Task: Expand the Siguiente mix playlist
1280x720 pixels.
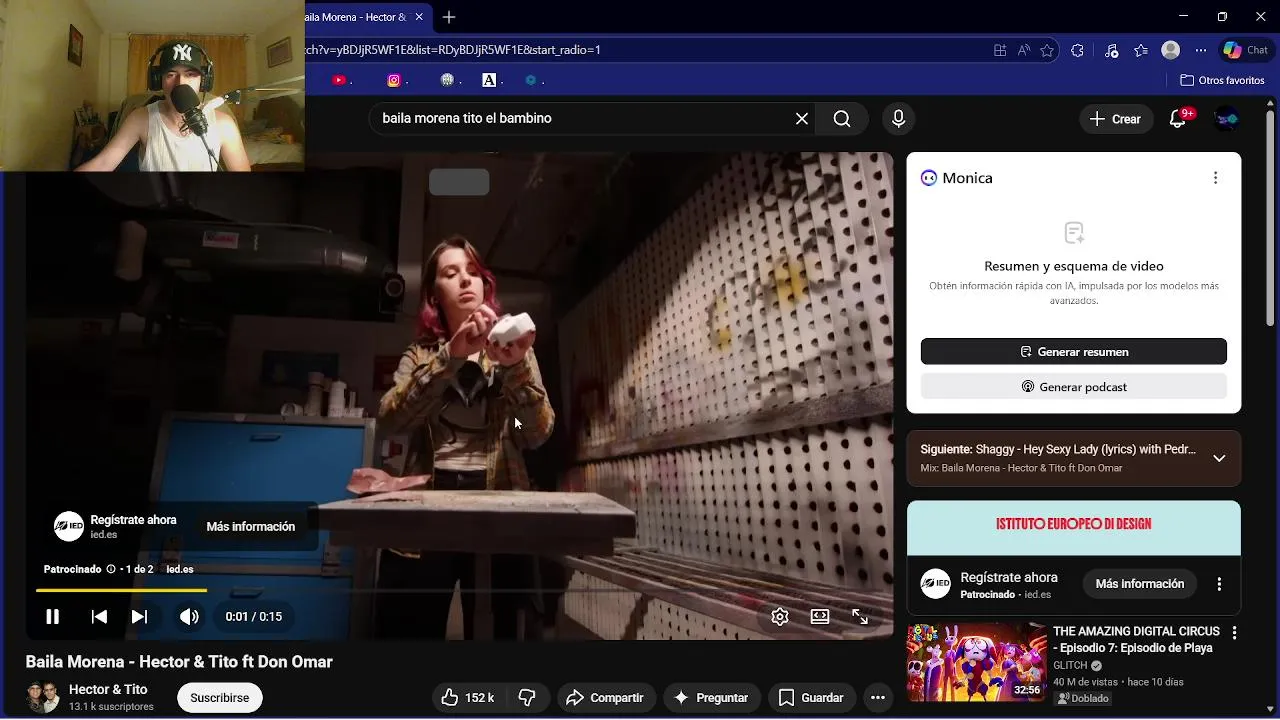Action: [x=1219, y=458]
